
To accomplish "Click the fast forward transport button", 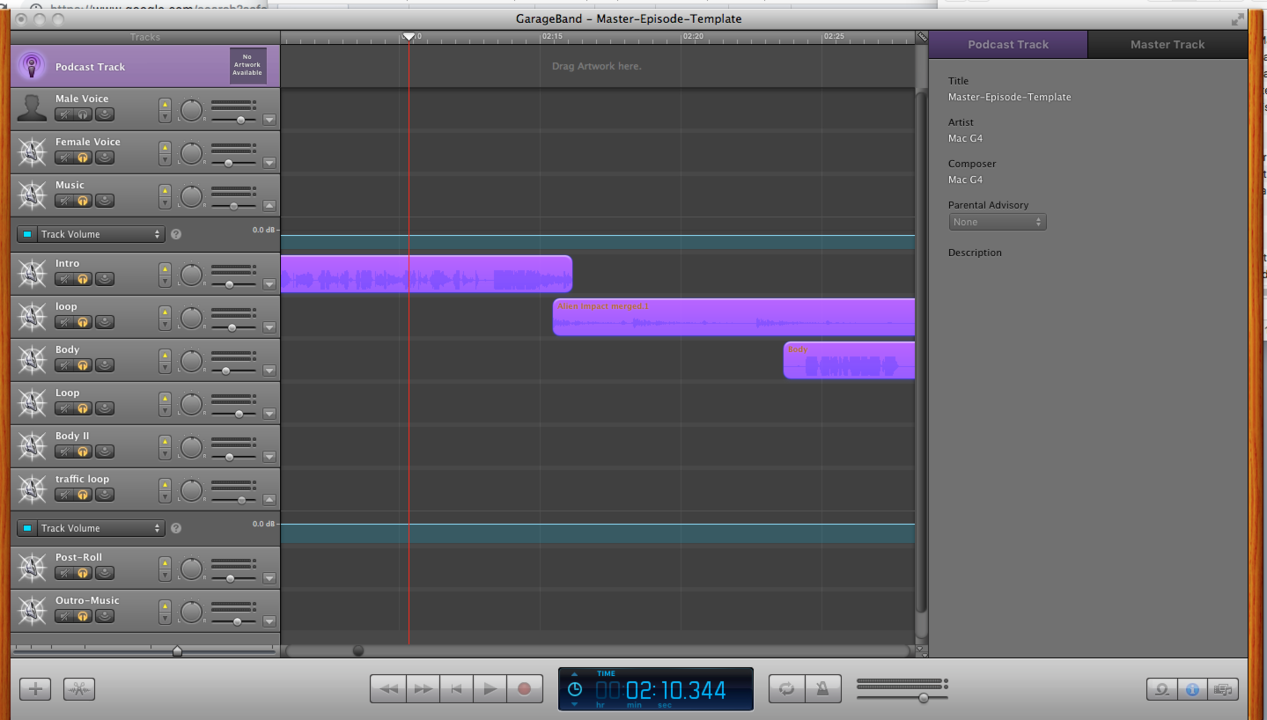I will pyautogui.click(x=422, y=688).
